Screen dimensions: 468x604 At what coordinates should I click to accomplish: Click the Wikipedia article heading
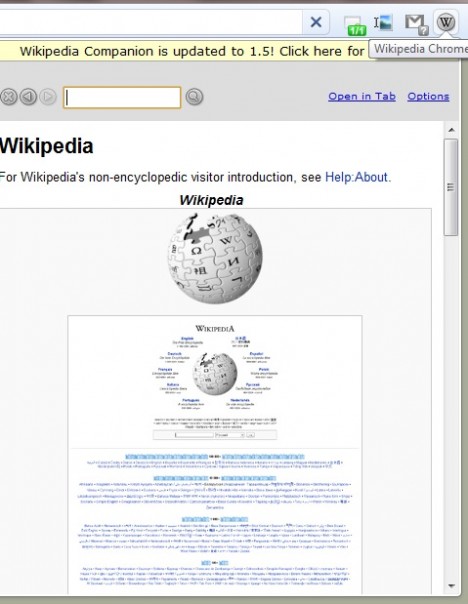46,146
